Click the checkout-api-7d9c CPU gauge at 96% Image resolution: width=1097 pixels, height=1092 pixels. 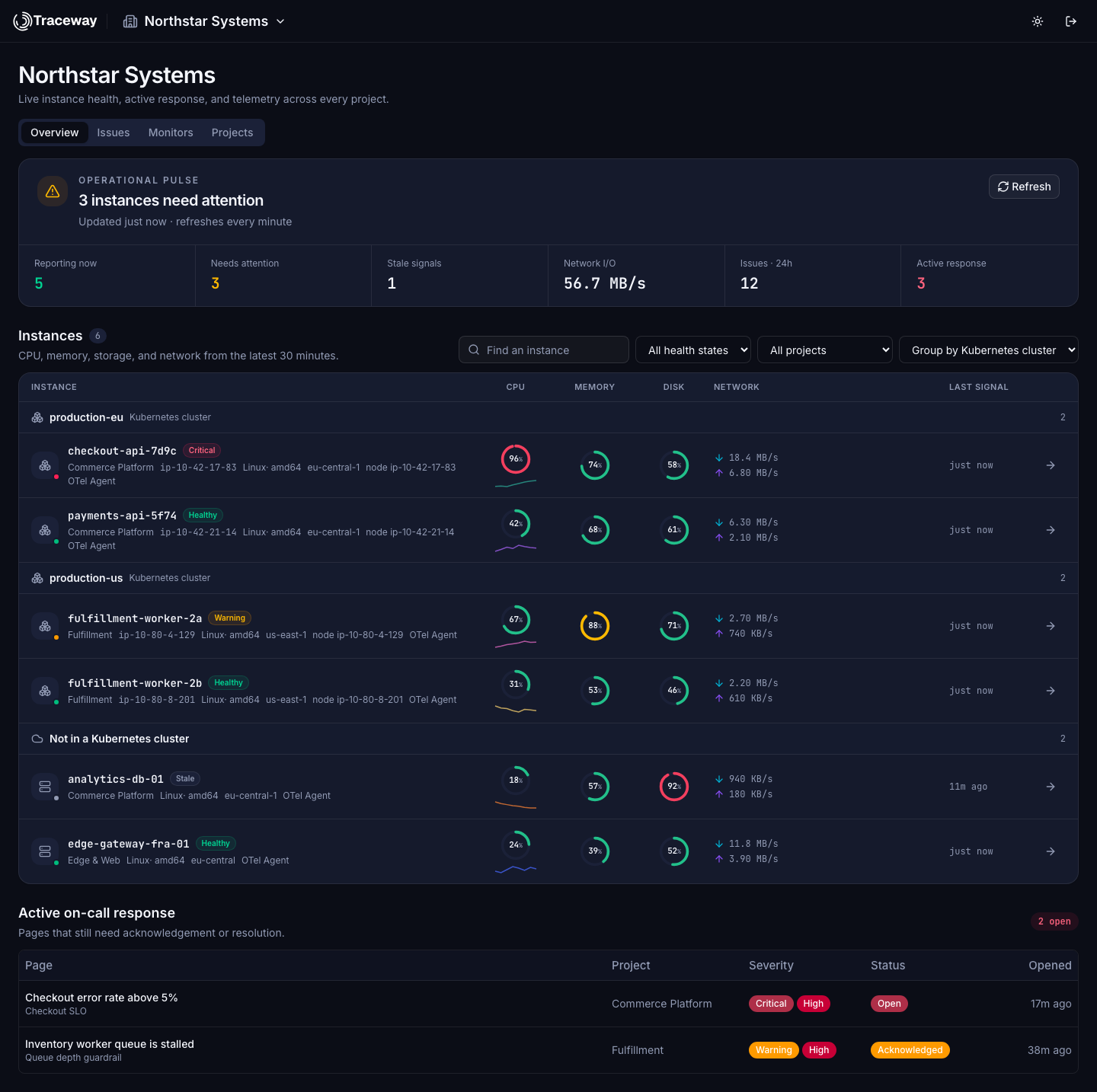(x=516, y=459)
